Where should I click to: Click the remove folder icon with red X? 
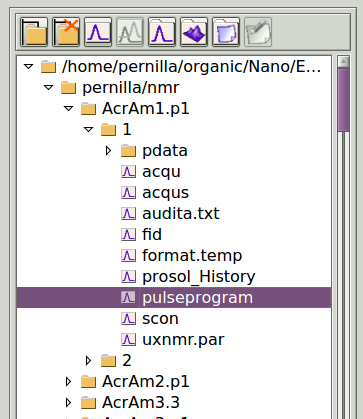(x=66, y=32)
